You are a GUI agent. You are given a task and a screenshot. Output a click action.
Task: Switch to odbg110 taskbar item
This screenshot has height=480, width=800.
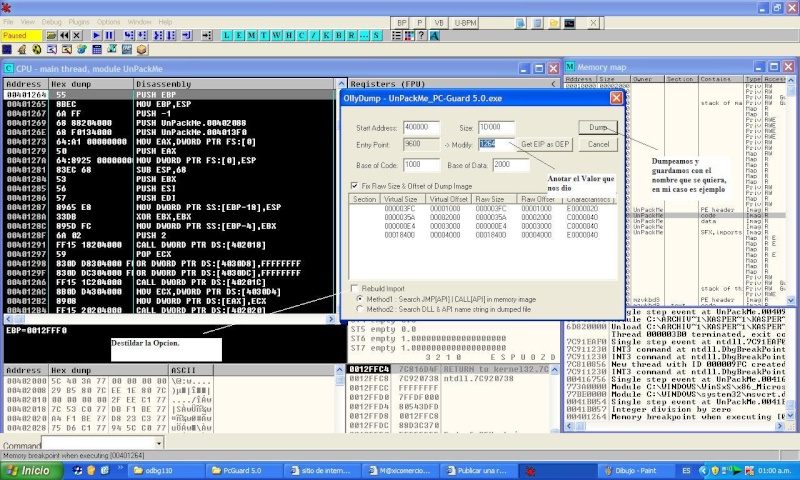[x=164, y=470]
